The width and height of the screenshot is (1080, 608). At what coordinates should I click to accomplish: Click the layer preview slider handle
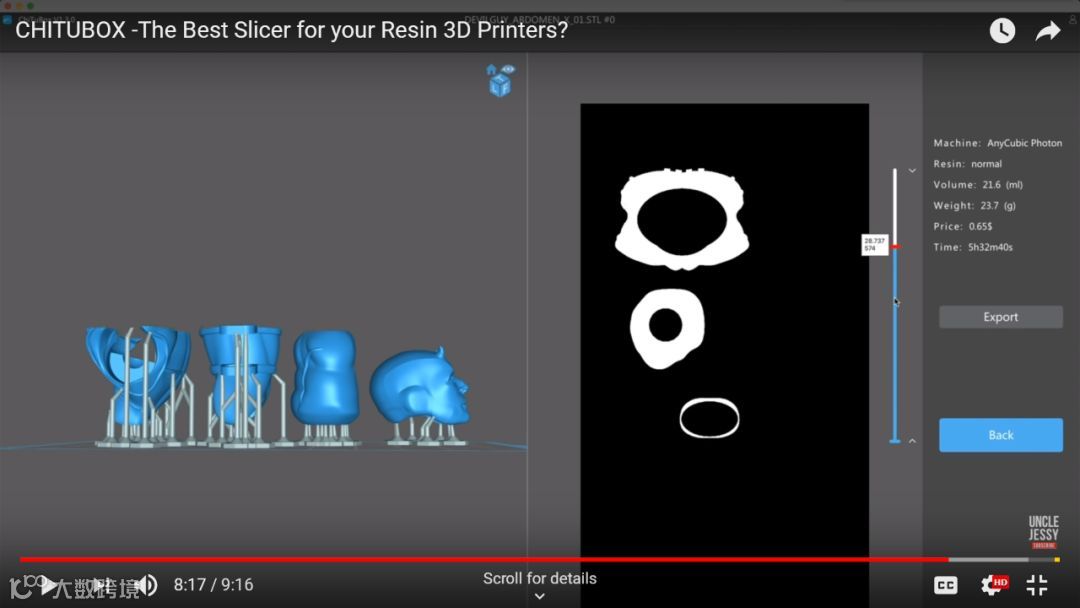point(895,247)
